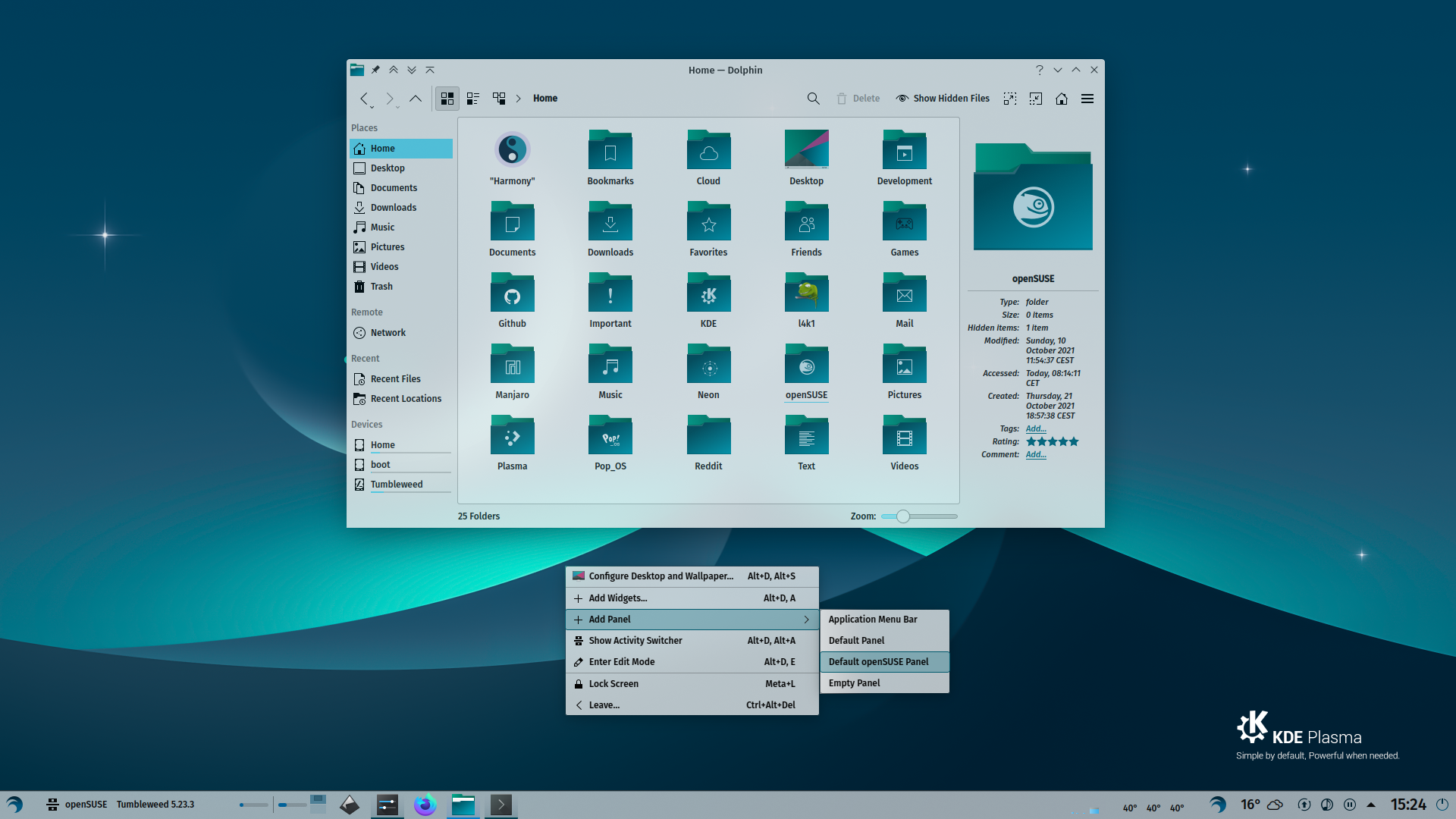Screen dimensions: 1456x819
Task: Choose Configure Desktop and Wallpaper
Action: (x=661, y=576)
